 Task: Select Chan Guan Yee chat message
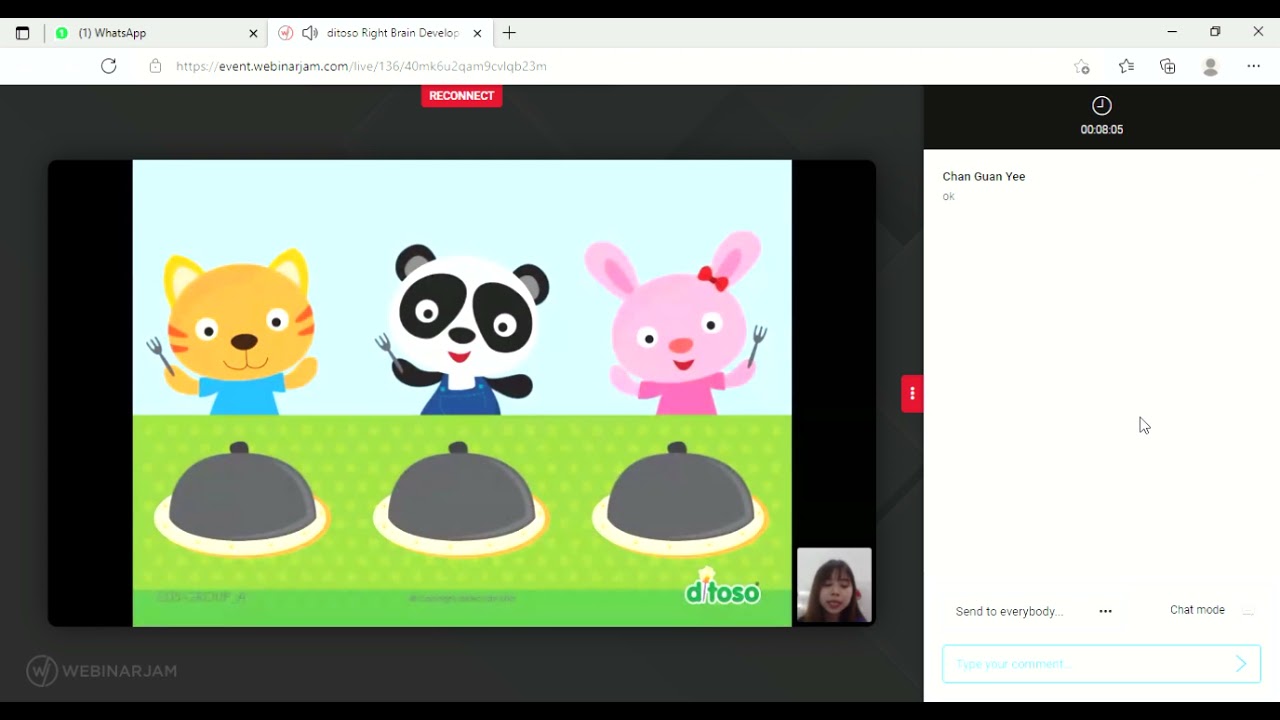point(984,185)
